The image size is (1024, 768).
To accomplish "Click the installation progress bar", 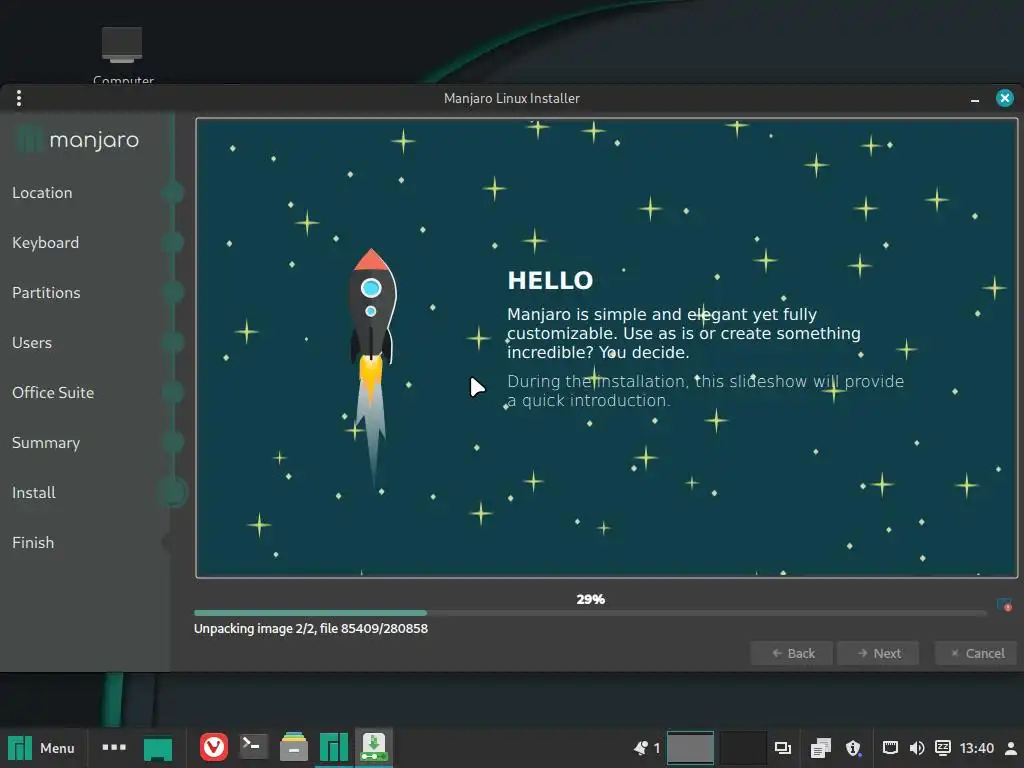I will [590, 613].
